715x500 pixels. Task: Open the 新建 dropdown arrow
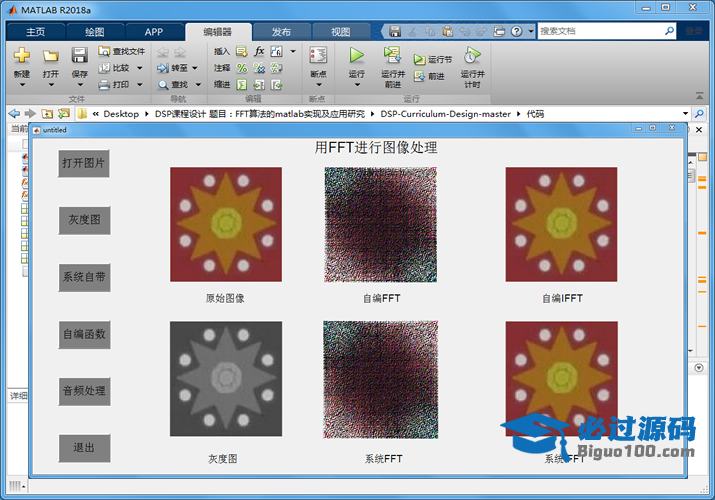tap(22, 85)
